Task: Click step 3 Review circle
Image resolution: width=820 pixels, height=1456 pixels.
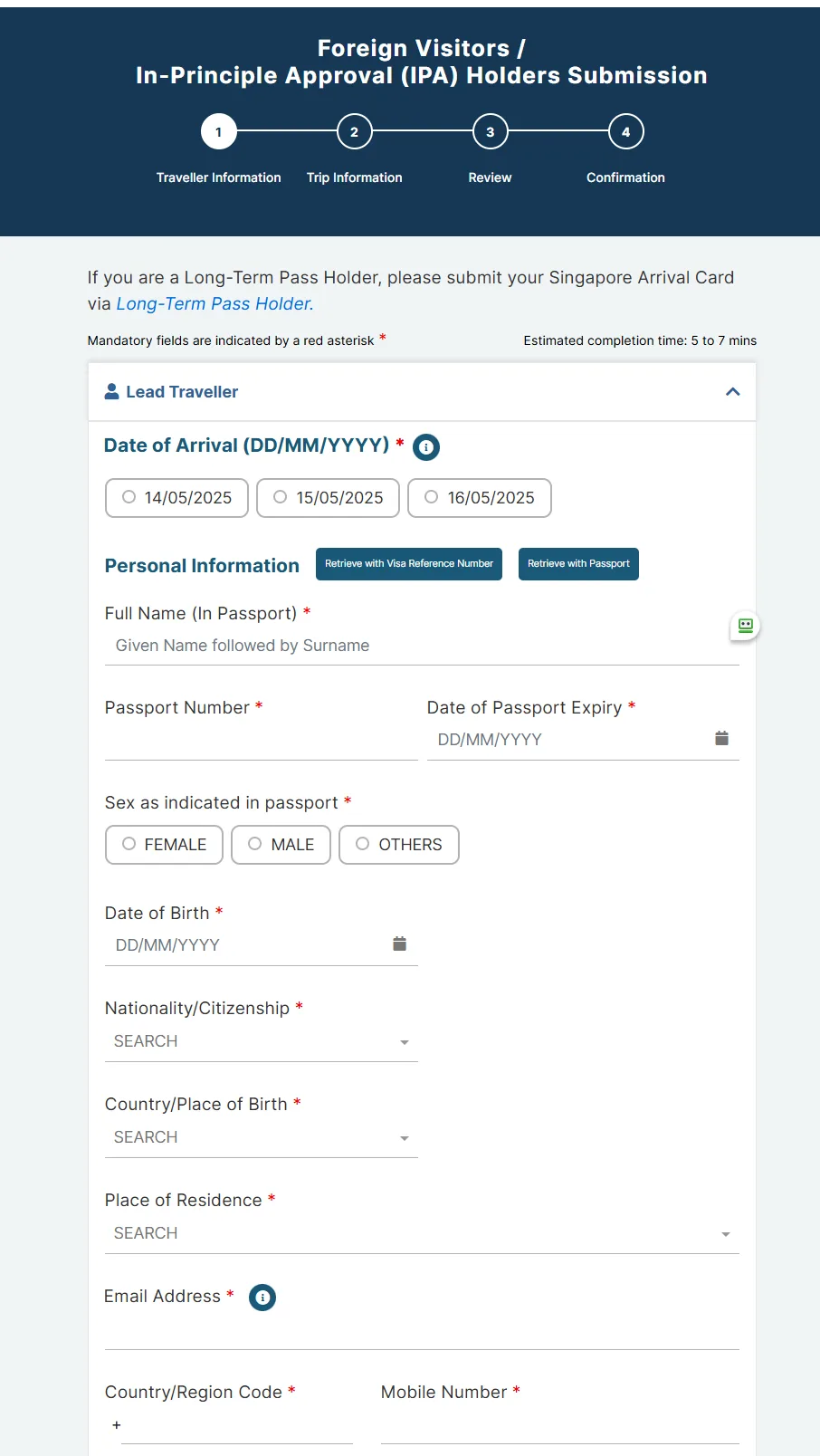Action: pyautogui.click(x=490, y=132)
